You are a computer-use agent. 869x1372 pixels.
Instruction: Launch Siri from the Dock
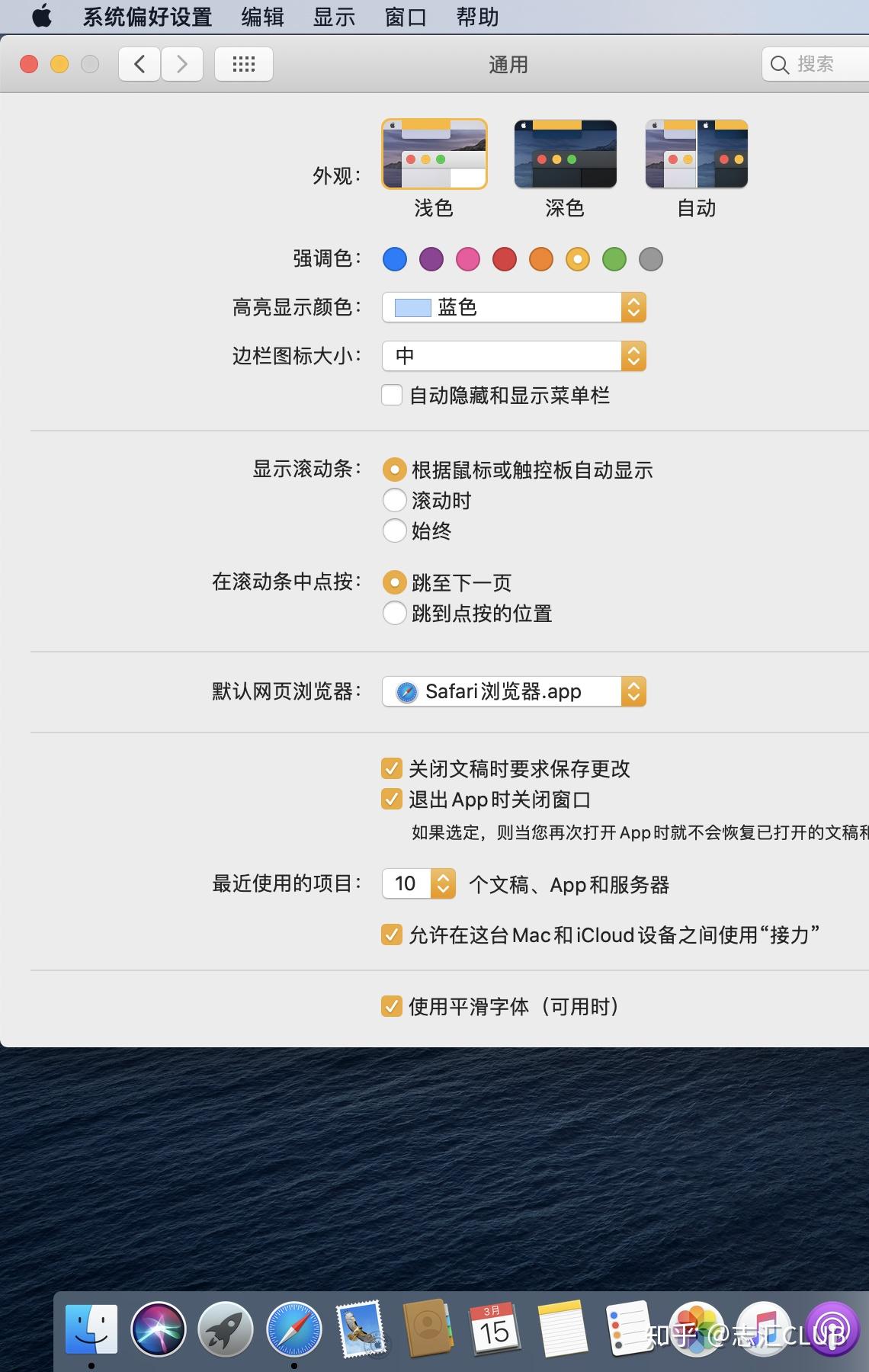point(158,1329)
